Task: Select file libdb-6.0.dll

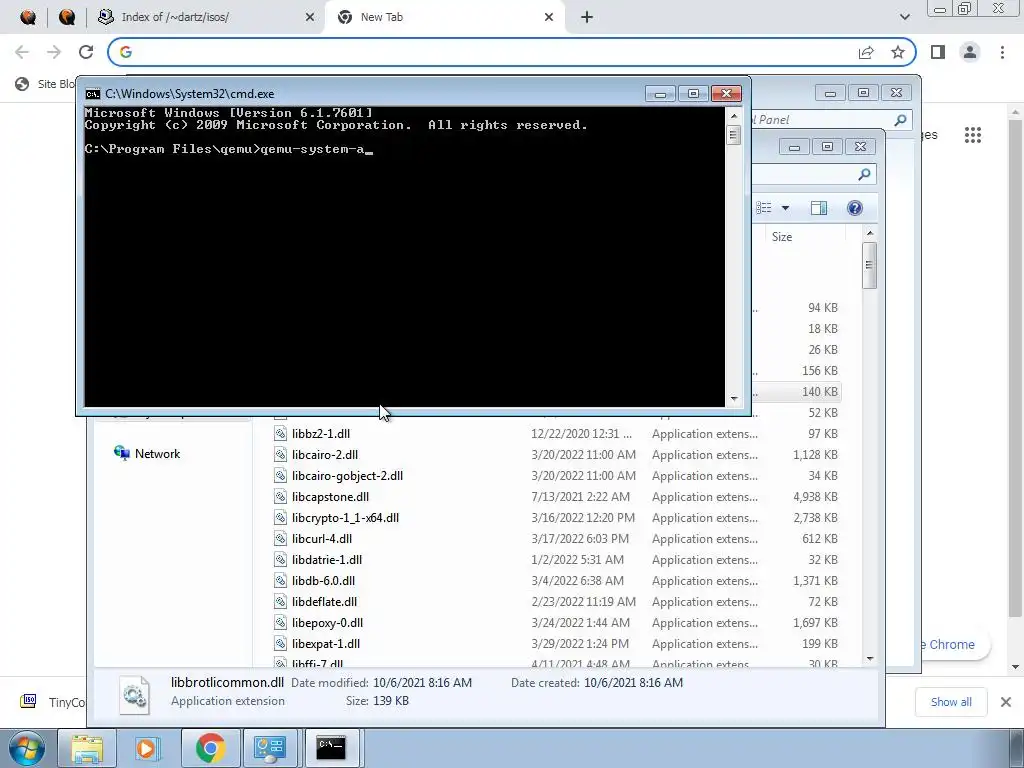Action: point(323,581)
